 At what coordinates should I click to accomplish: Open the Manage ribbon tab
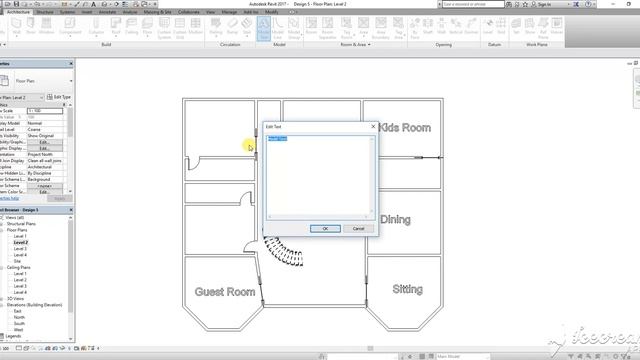[x=229, y=12]
